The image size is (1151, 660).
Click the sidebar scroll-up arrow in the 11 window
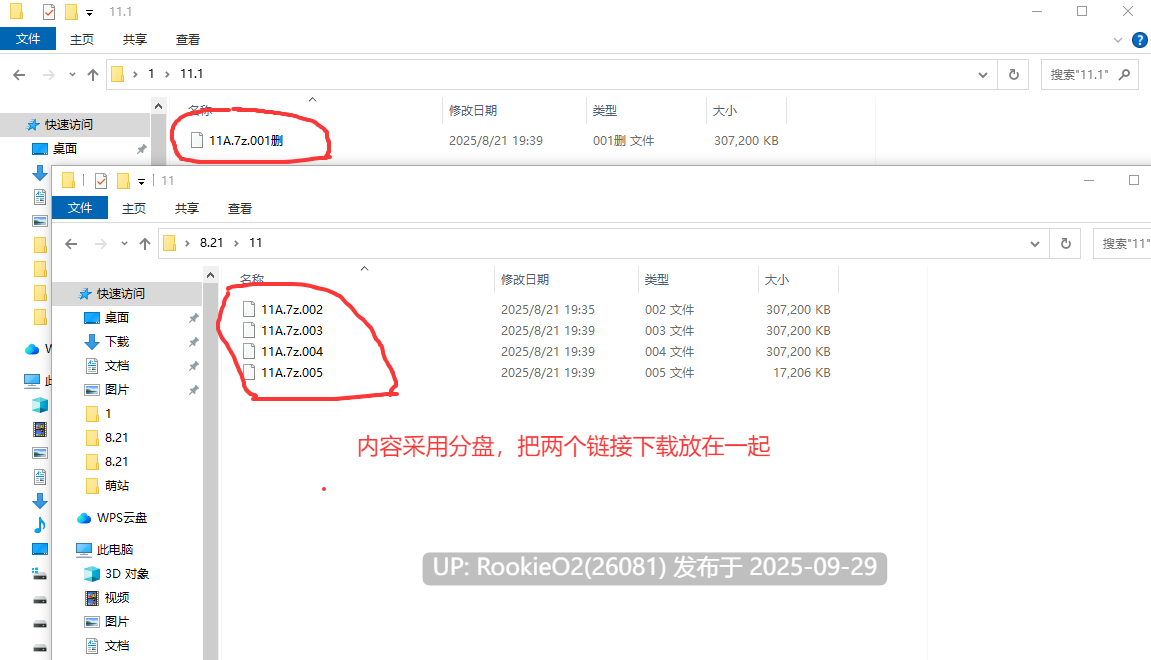211,275
